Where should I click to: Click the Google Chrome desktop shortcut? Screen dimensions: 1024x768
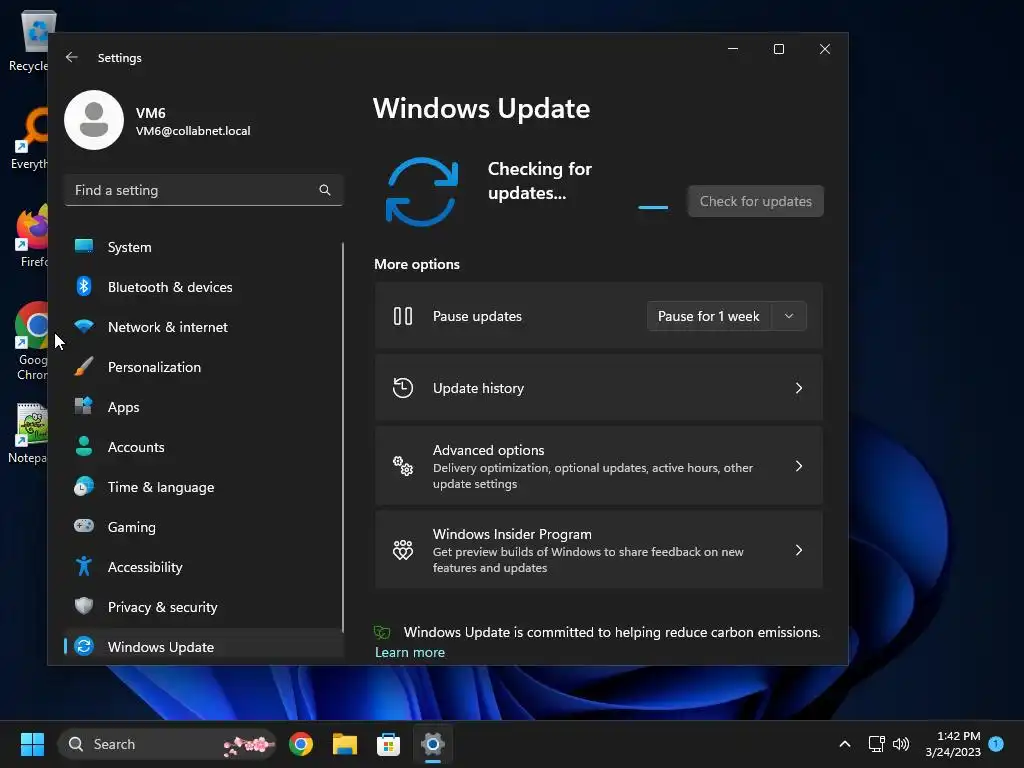[x=31, y=341]
